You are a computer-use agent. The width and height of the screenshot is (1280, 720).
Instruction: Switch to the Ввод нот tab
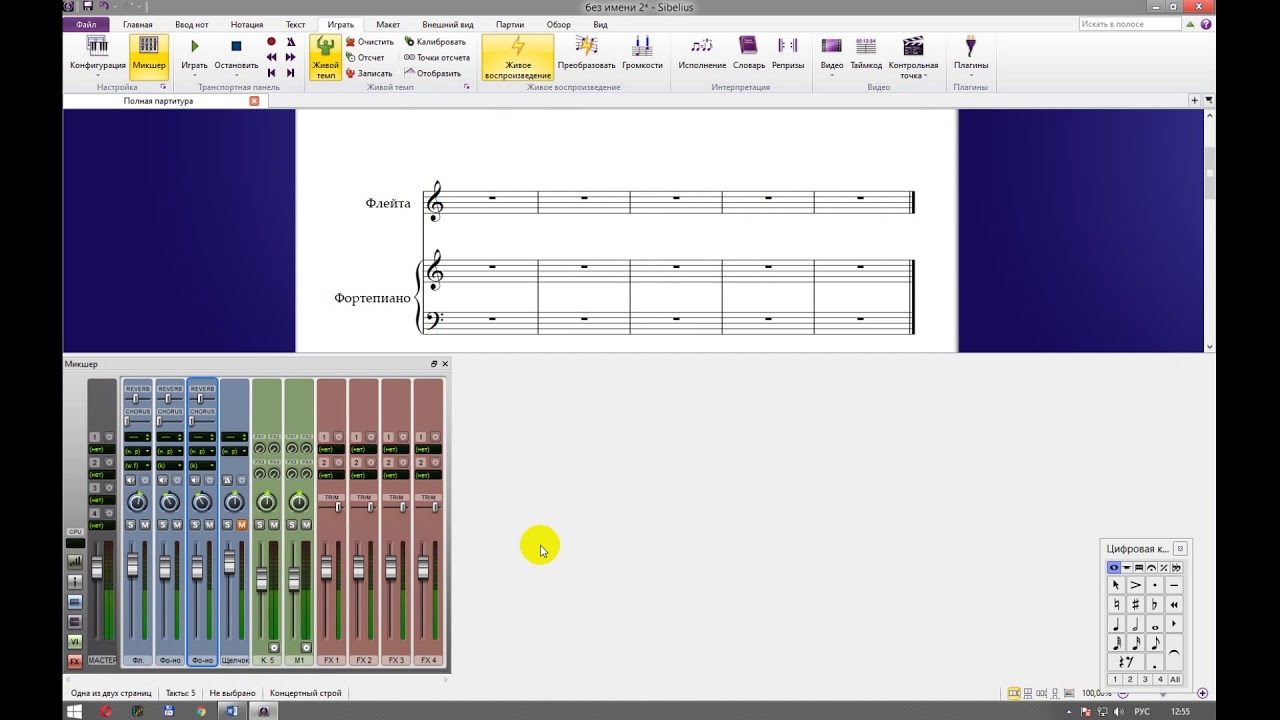[192, 24]
